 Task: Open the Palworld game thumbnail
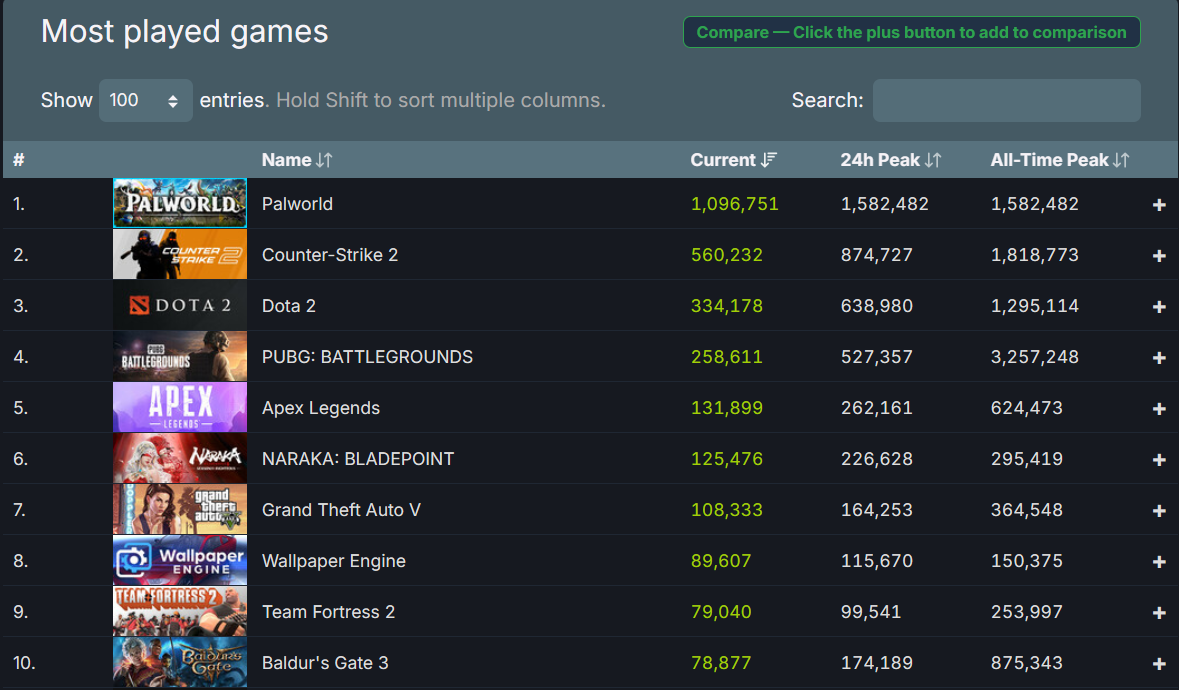(180, 203)
